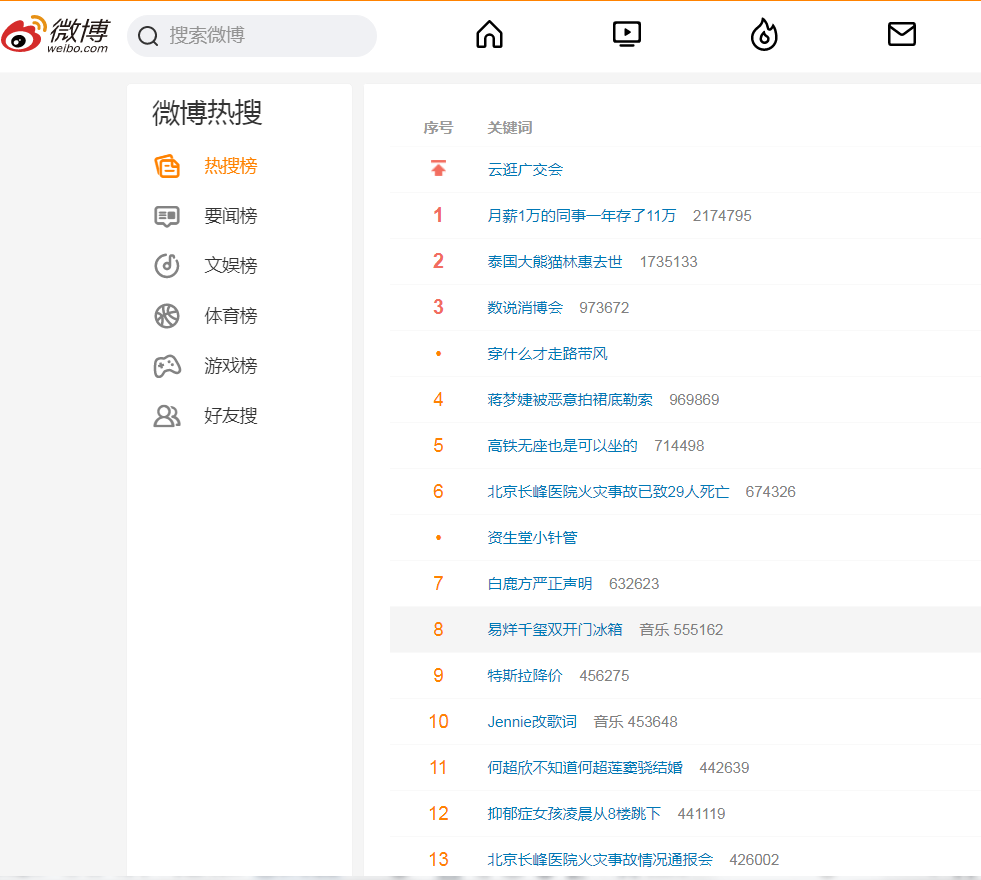Open the hot flame icon

point(764,34)
